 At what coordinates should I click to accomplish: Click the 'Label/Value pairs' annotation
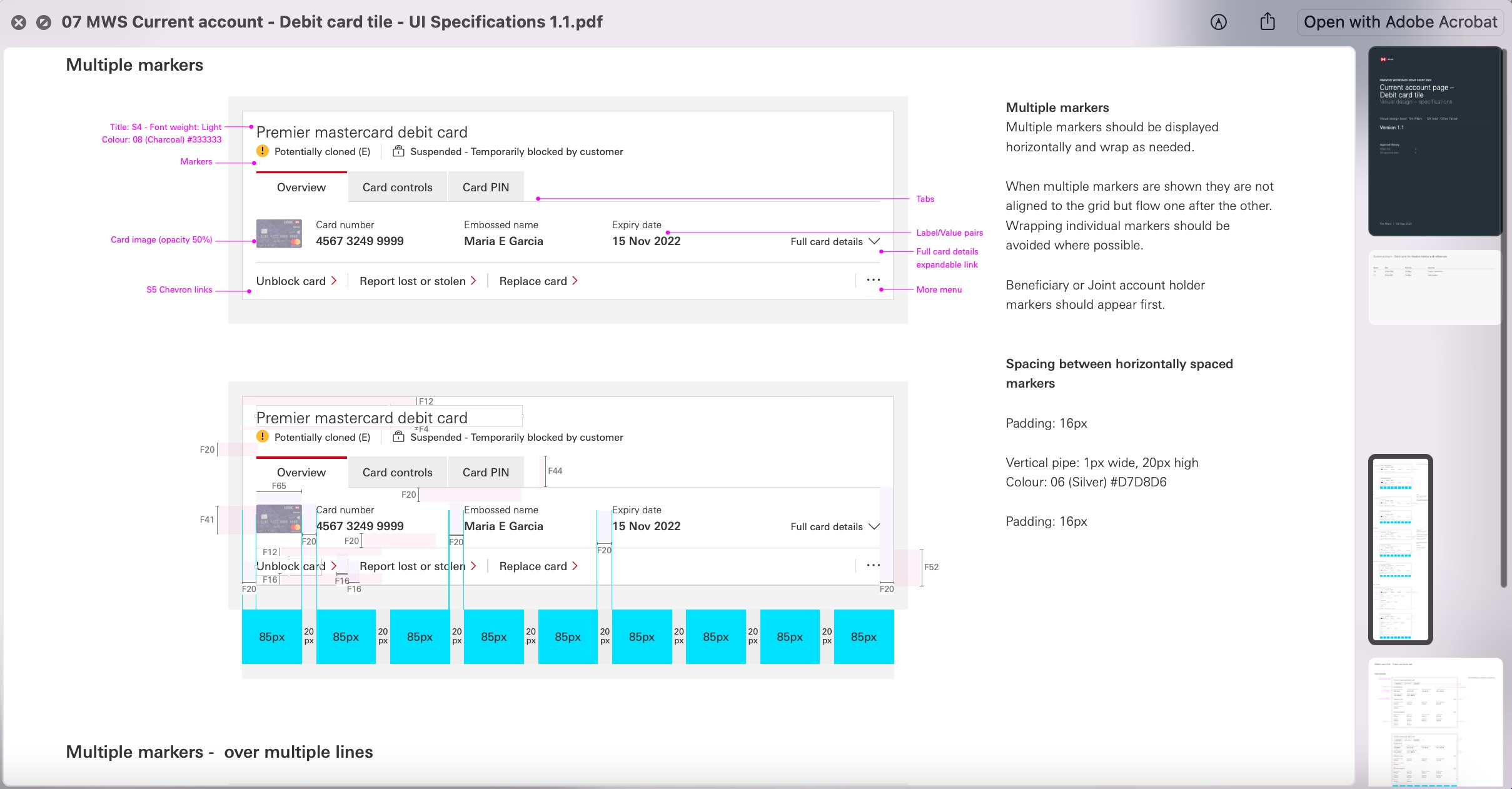click(949, 233)
